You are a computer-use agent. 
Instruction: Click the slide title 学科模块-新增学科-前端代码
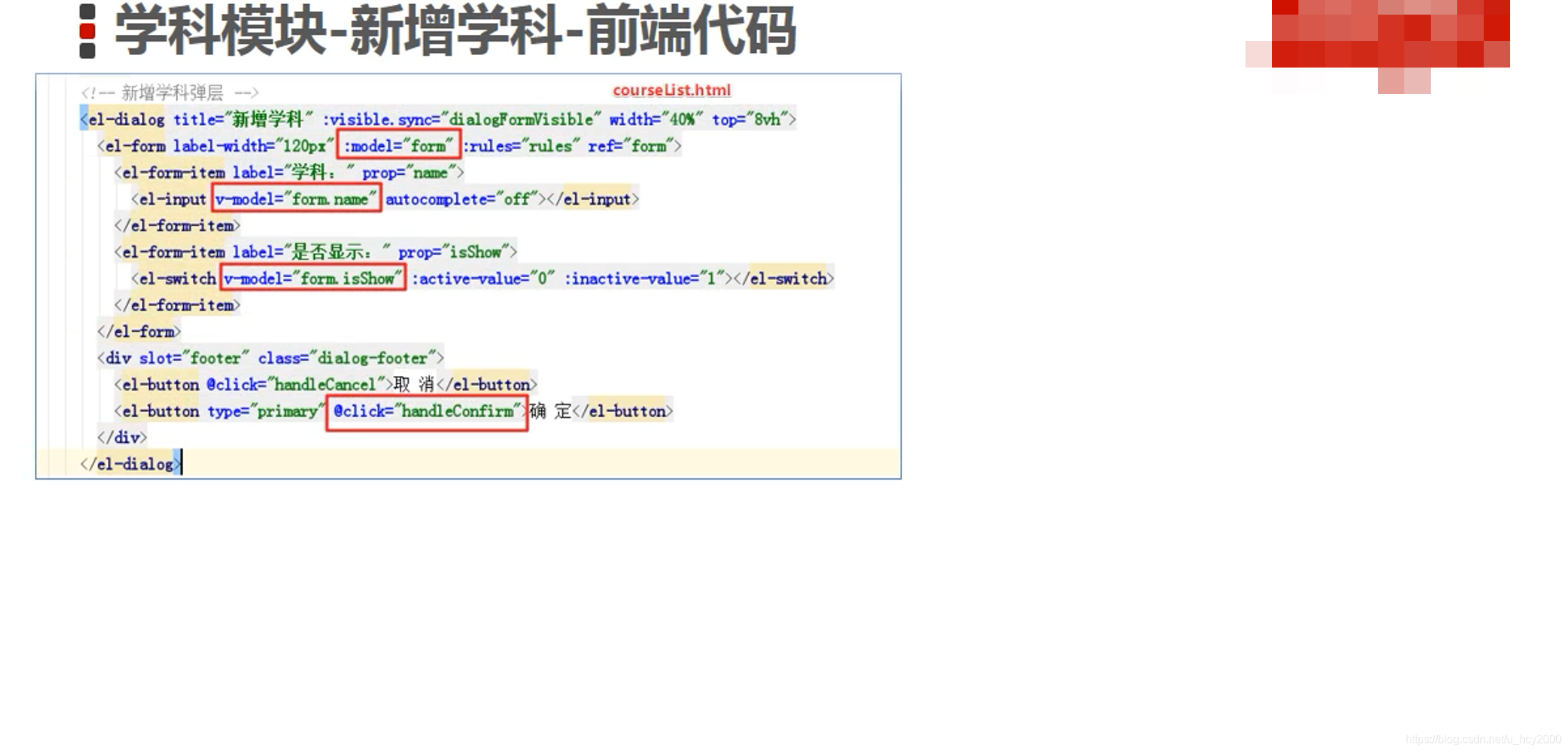pyautogui.click(x=455, y=31)
